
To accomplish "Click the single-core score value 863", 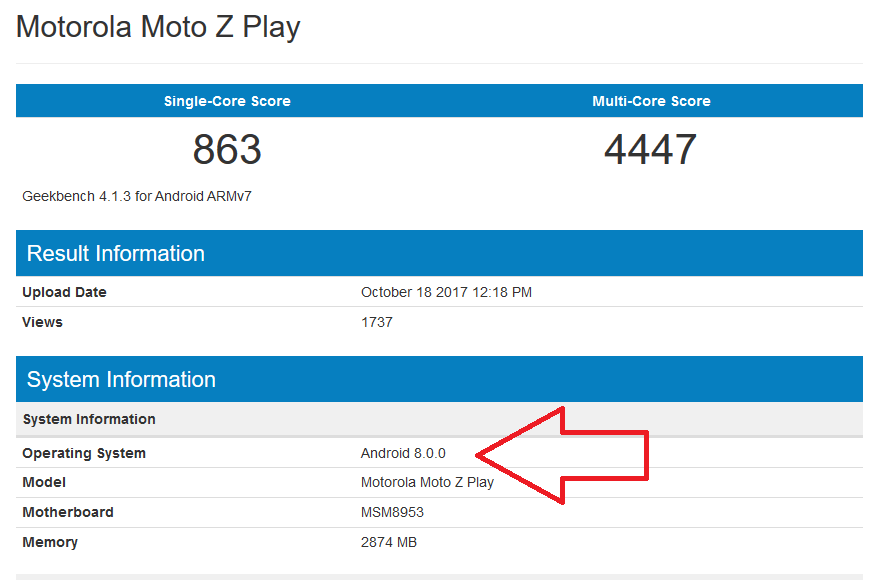I will click(227, 150).
